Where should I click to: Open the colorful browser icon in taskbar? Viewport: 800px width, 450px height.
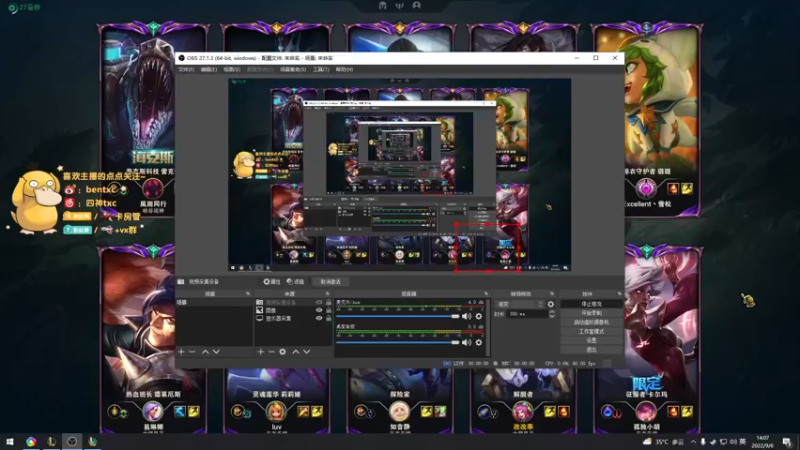tap(31, 441)
